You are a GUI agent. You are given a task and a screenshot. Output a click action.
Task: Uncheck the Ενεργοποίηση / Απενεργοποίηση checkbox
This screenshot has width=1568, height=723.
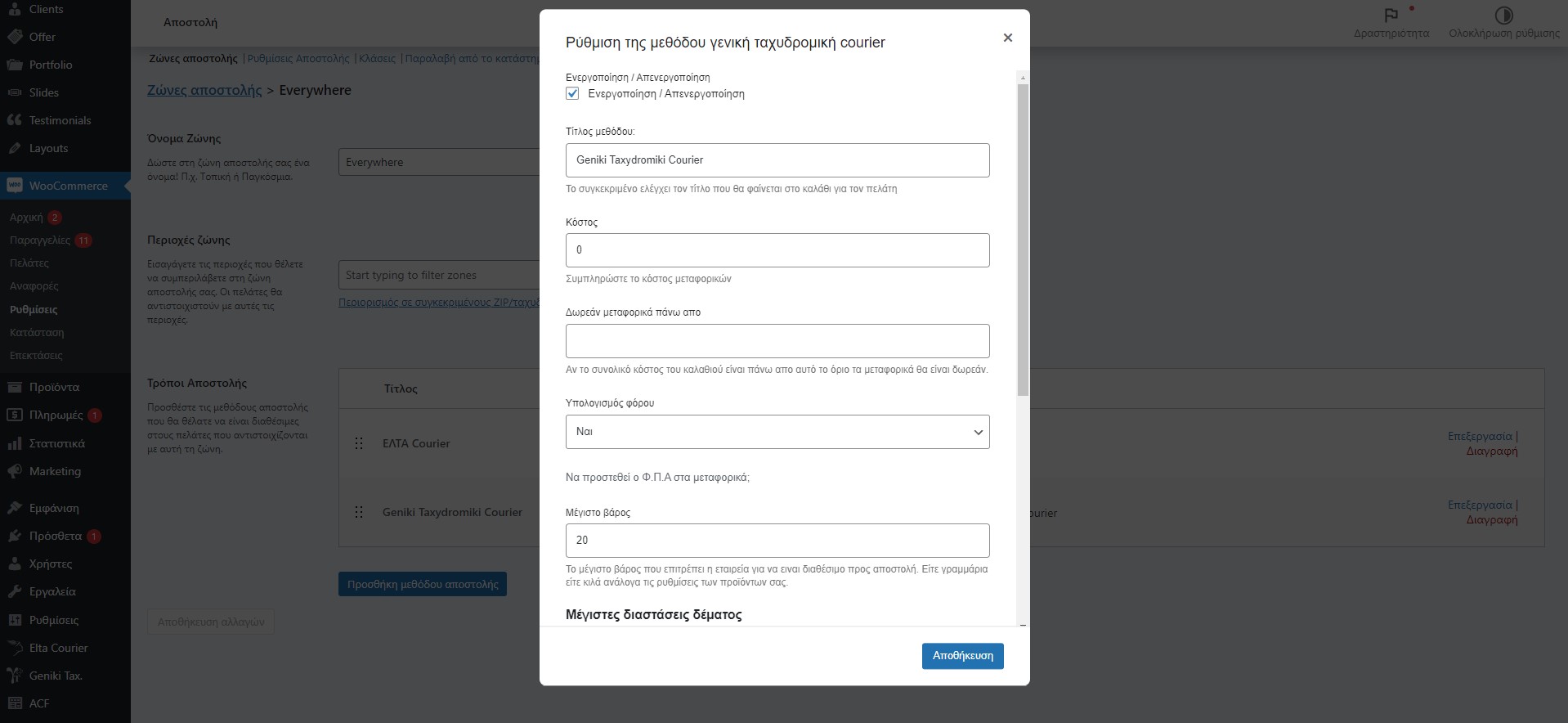coord(573,94)
